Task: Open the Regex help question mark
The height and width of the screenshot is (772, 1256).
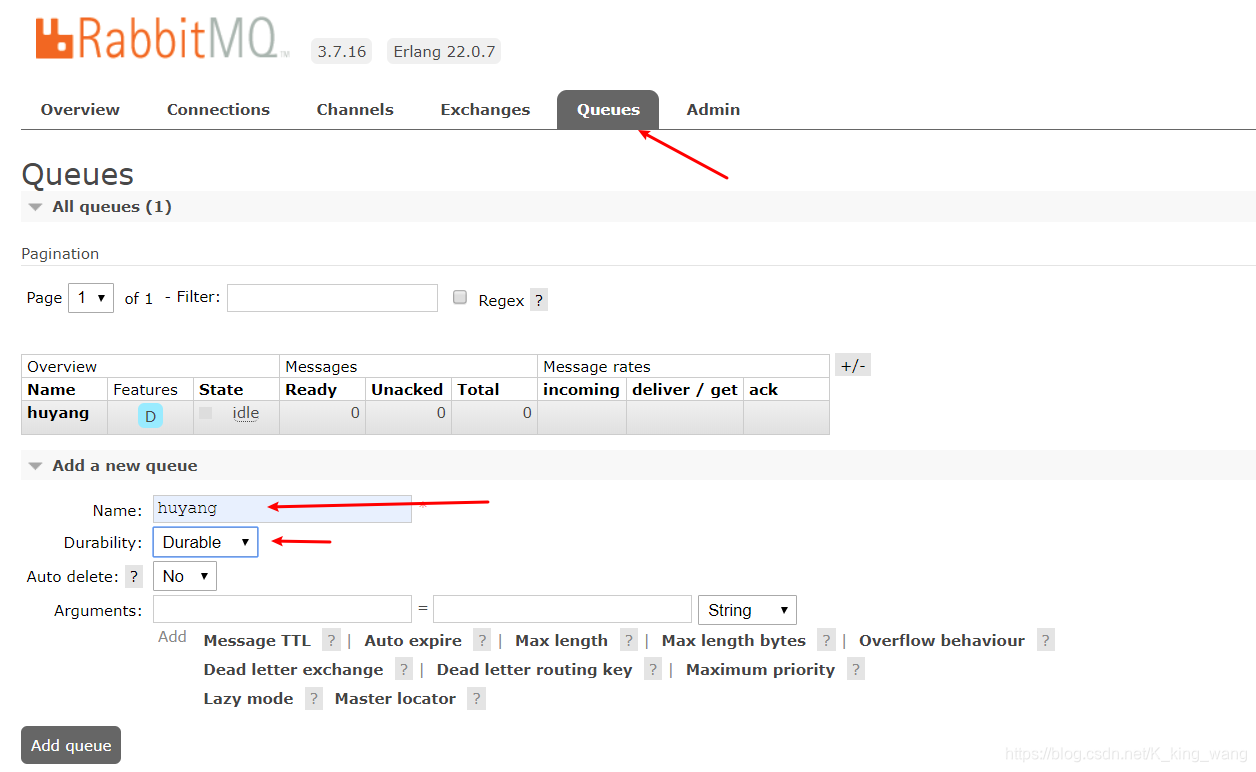Action: tap(539, 300)
